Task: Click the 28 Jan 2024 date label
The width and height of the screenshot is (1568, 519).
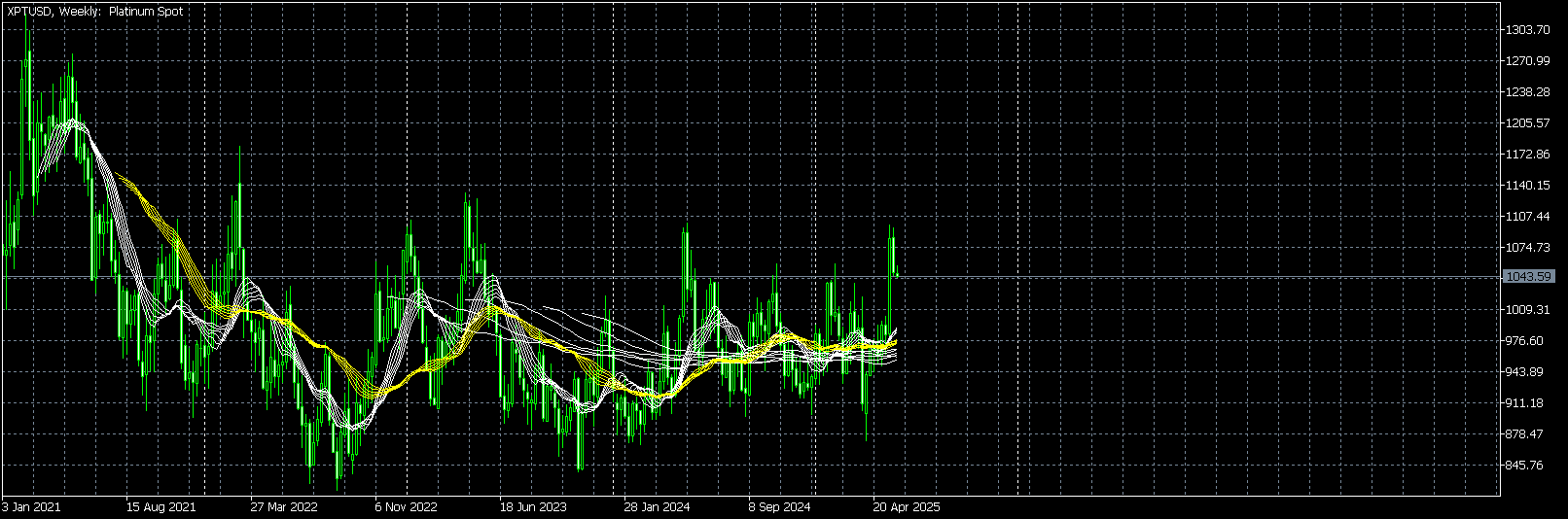Action: (658, 507)
